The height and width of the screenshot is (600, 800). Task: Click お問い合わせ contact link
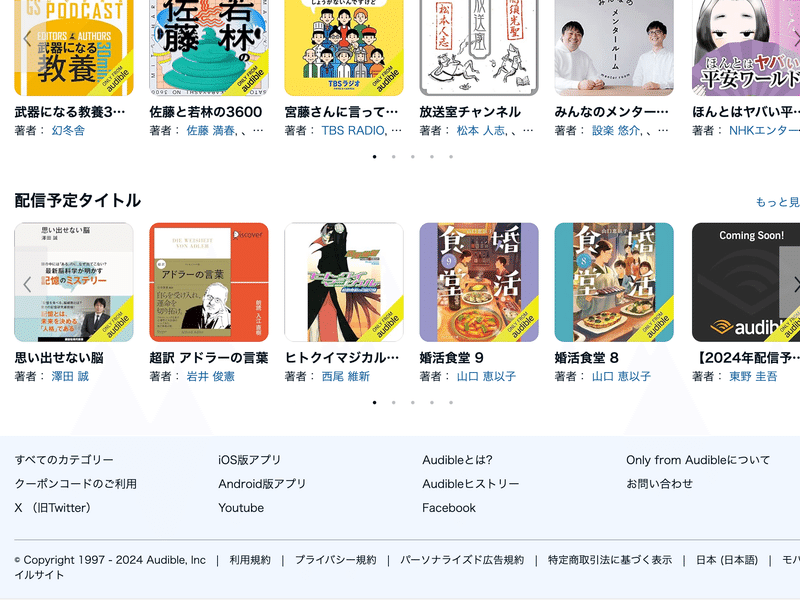pyautogui.click(x=659, y=484)
